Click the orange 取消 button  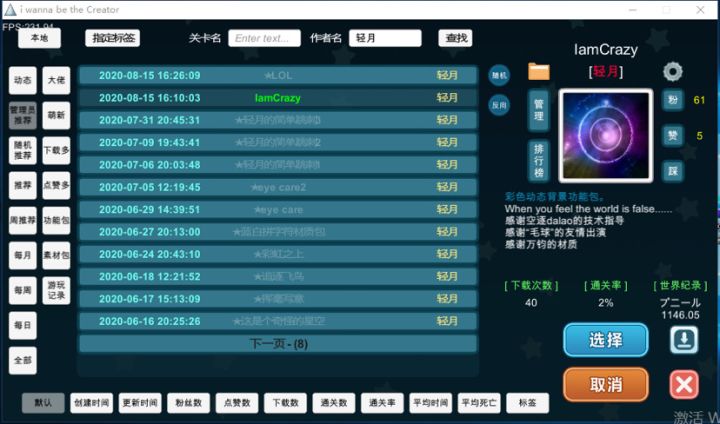pyautogui.click(x=606, y=384)
